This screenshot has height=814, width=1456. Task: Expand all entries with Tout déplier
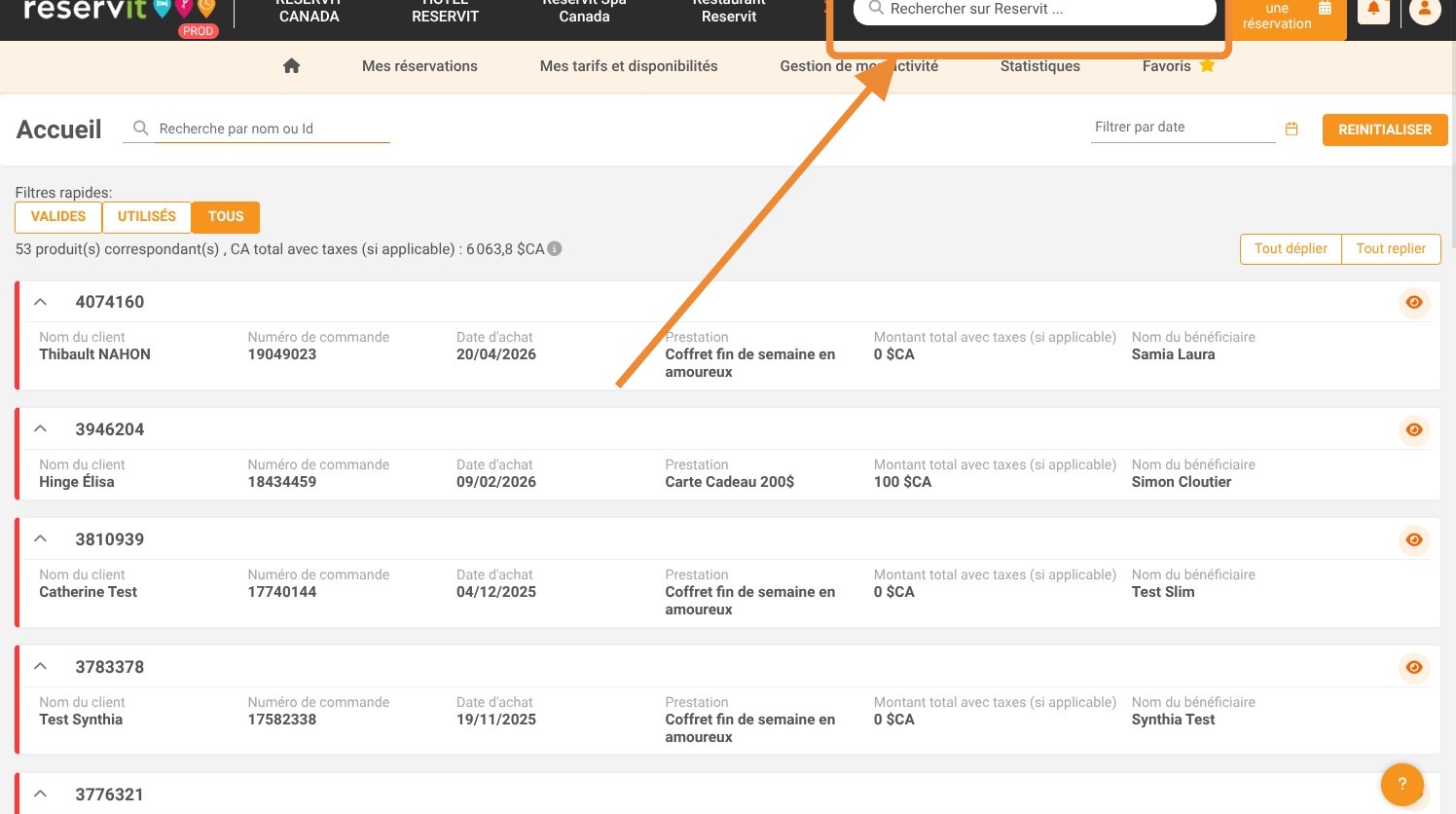[1291, 249]
